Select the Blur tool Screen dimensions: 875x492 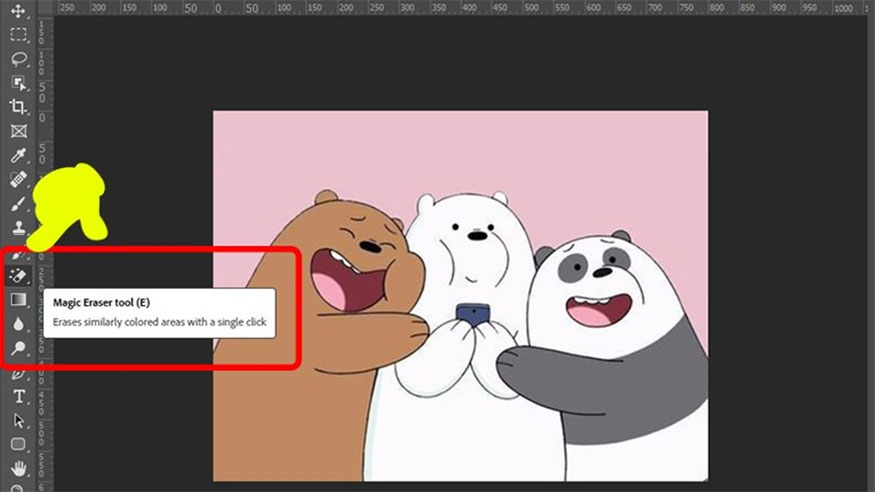coord(18,324)
